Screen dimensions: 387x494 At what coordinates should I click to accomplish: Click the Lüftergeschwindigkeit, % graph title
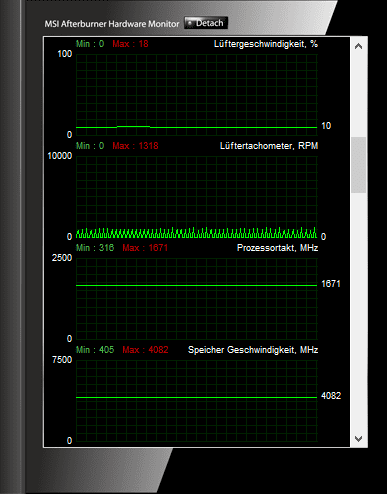point(266,44)
